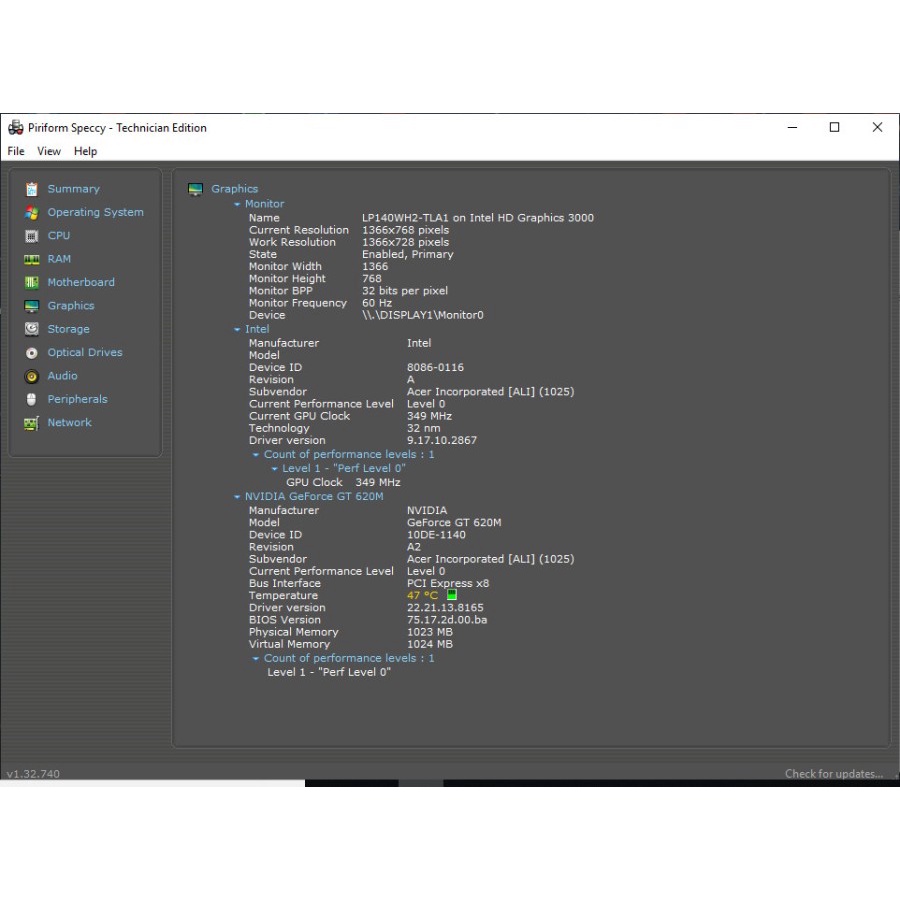Image resolution: width=900 pixels, height=900 pixels.
Task: Click the Network section icon
Action: point(32,423)
